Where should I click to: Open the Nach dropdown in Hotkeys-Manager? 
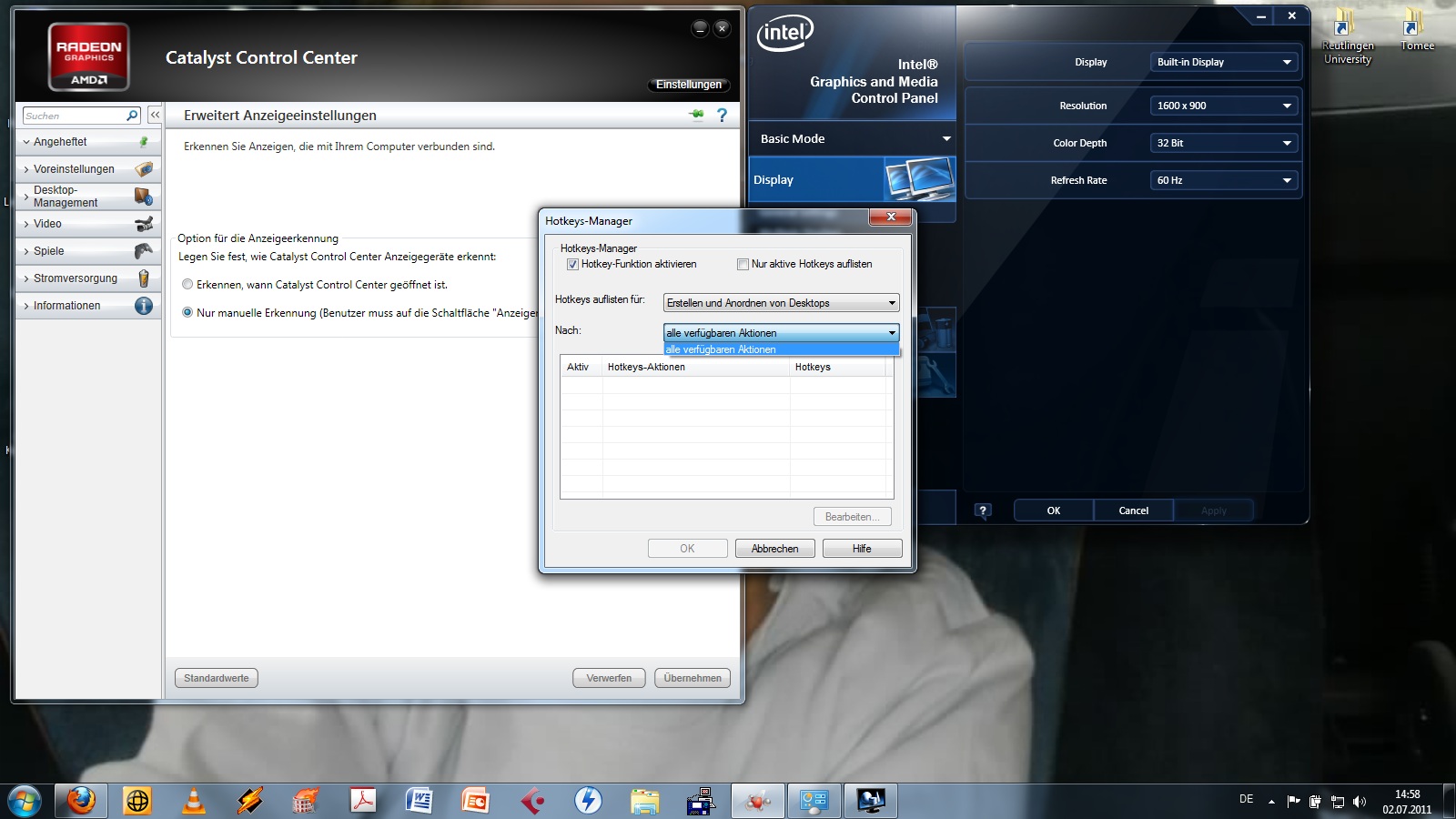pos(782,333)
